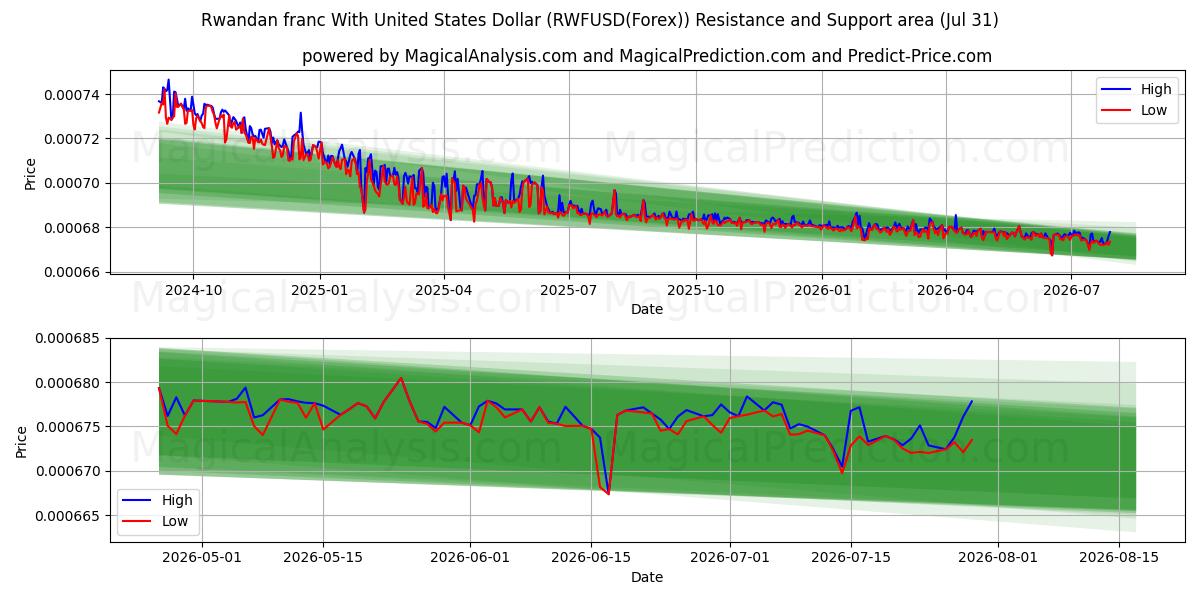Click the 2026-07 date tick label
Viewport: 1200px width, 600px height.
tap(1071, 290)
